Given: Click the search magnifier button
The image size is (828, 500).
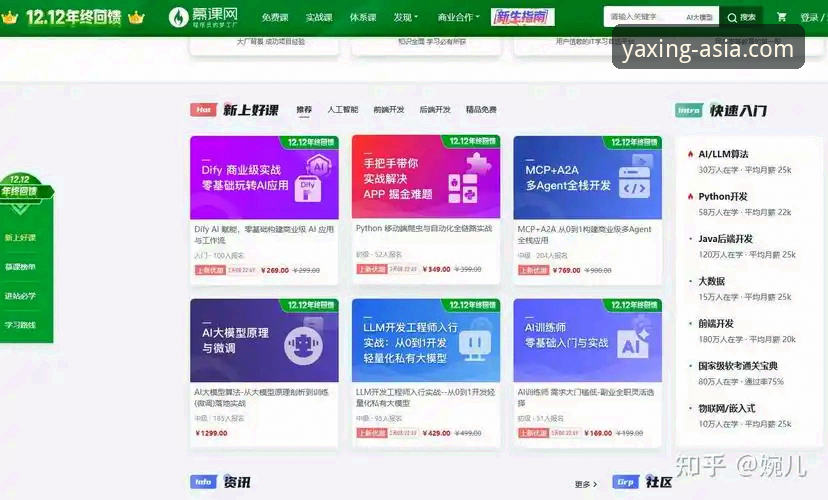Looking at the screenshot, I should pyautogui.click(x=741, y=17).
